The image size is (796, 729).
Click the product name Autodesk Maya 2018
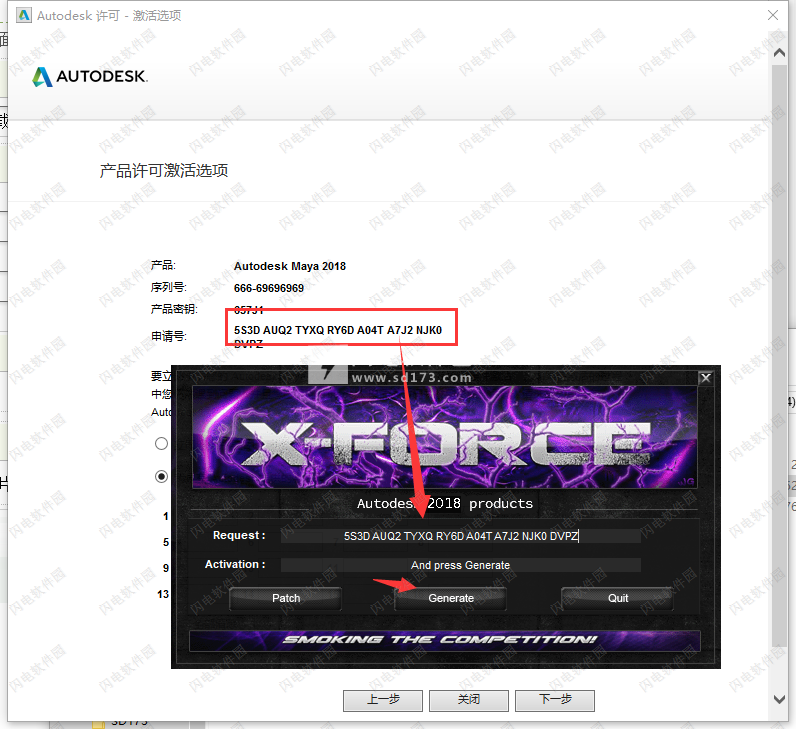point(289,266)
